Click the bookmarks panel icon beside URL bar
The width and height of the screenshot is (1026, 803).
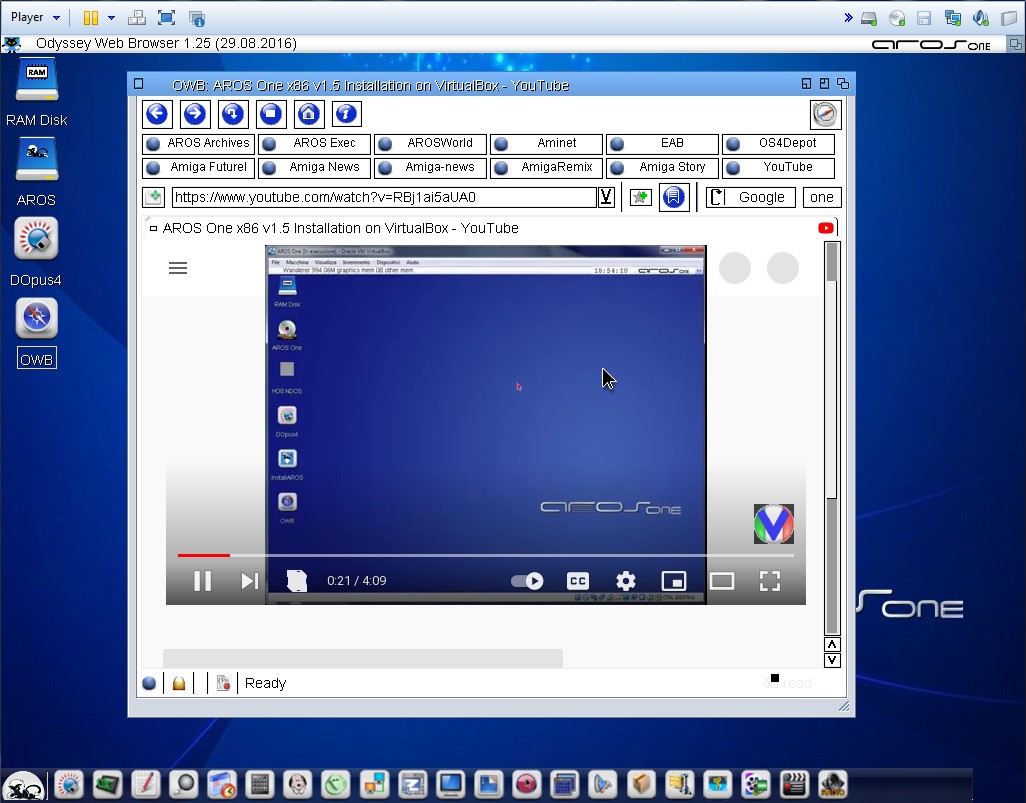pos(675,197)
